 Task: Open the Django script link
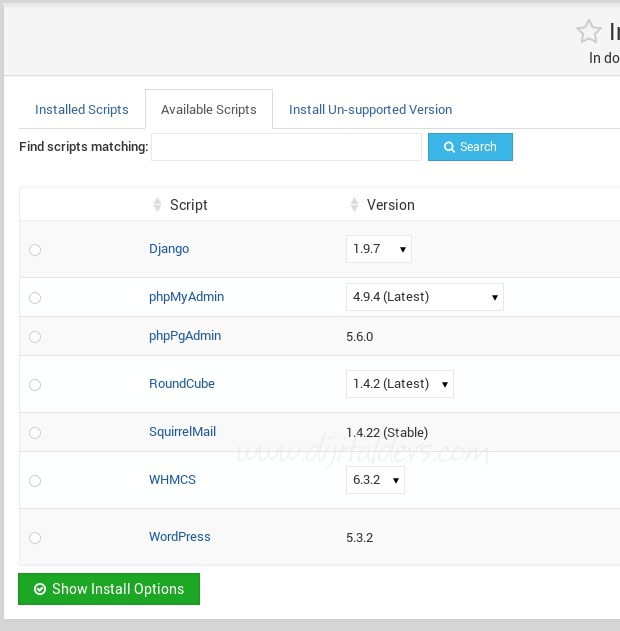169,249
